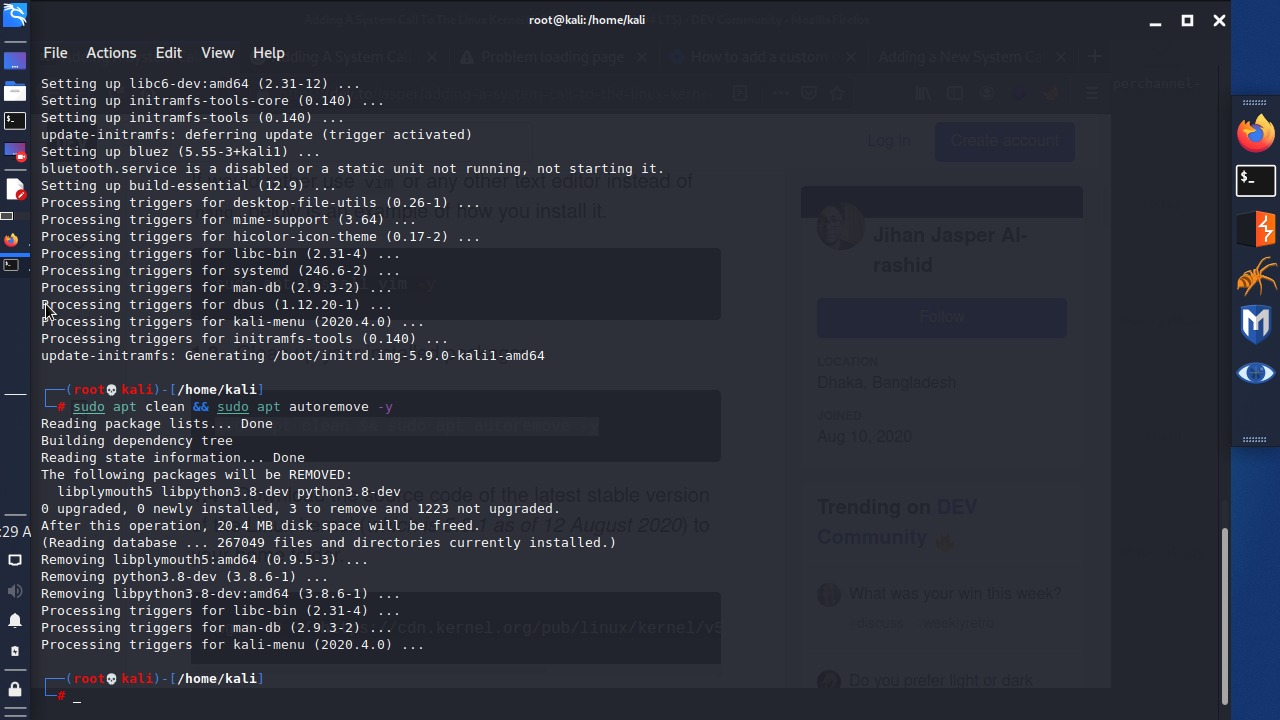Maximize the terminal window
This screenshot has width=1280, height=720.
[1187, 20]
